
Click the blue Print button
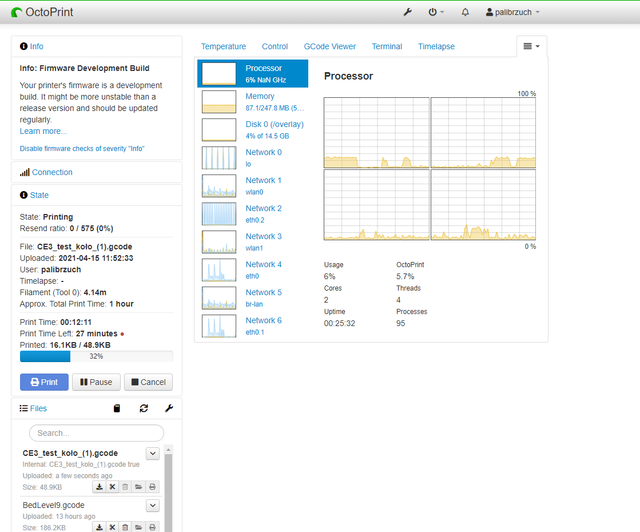click(44, 382)
